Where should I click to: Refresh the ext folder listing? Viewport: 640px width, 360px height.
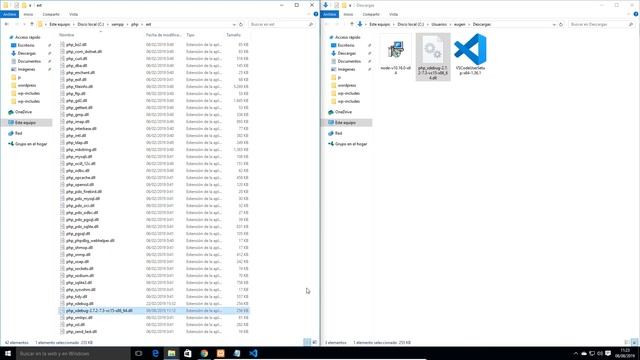pos(241,24)
